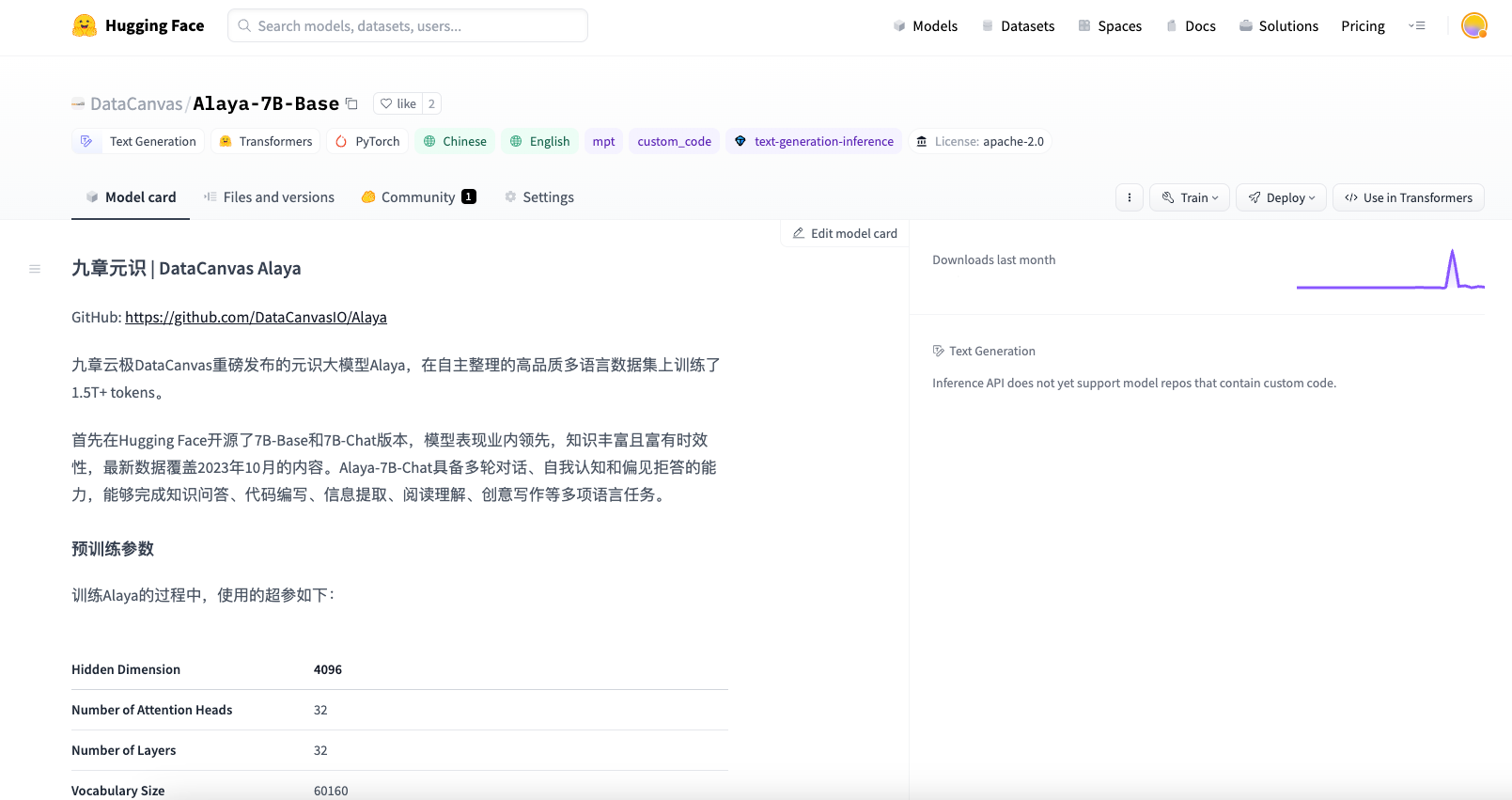Expand the Train dropdown

click(1190, 197)
